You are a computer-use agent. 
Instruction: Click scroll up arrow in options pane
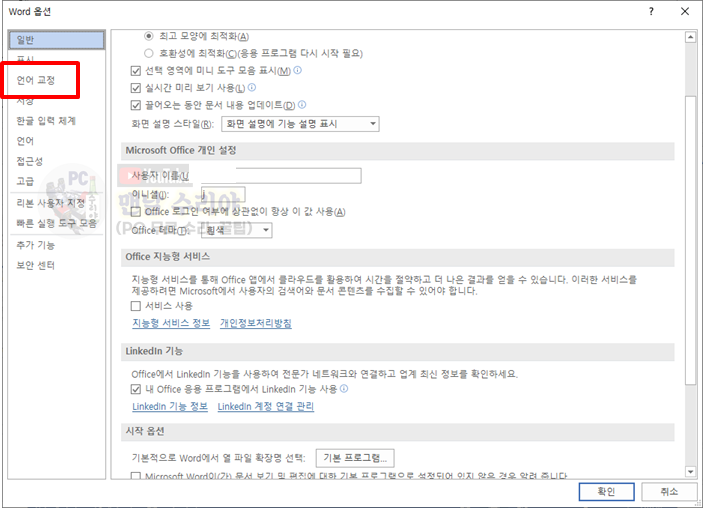(690, 38)
